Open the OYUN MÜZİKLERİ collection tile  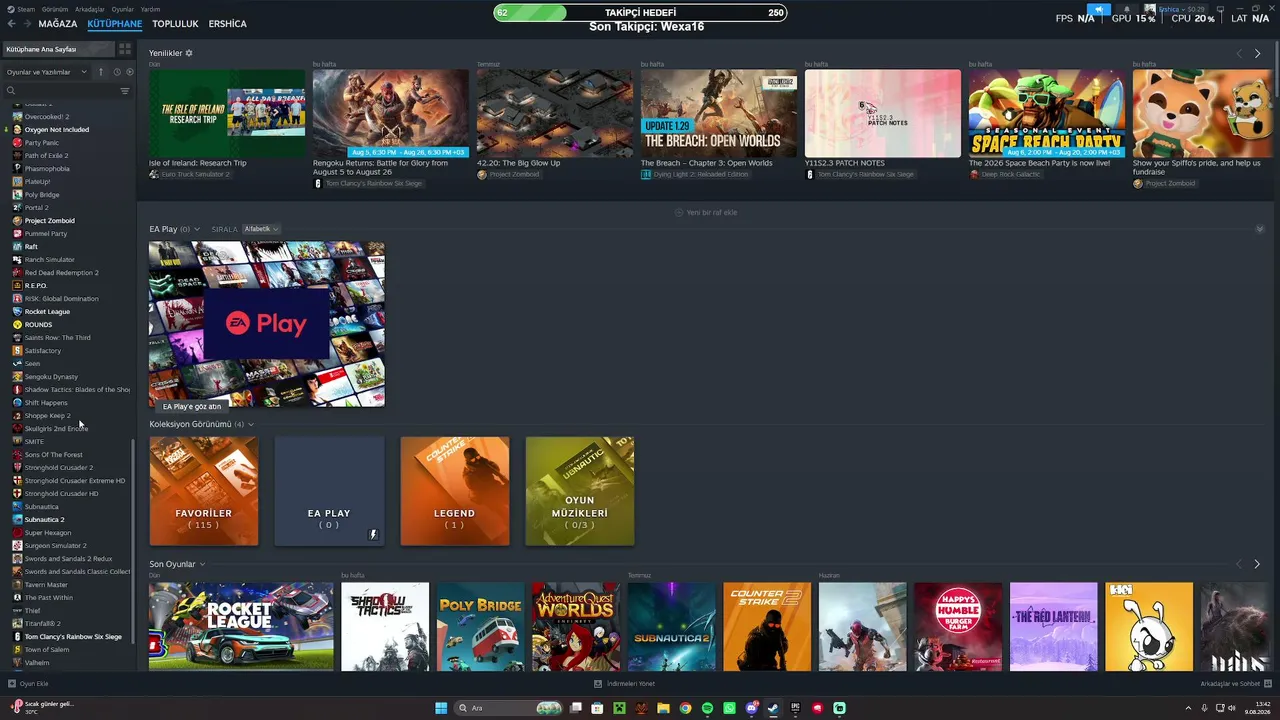coord(580,491)
